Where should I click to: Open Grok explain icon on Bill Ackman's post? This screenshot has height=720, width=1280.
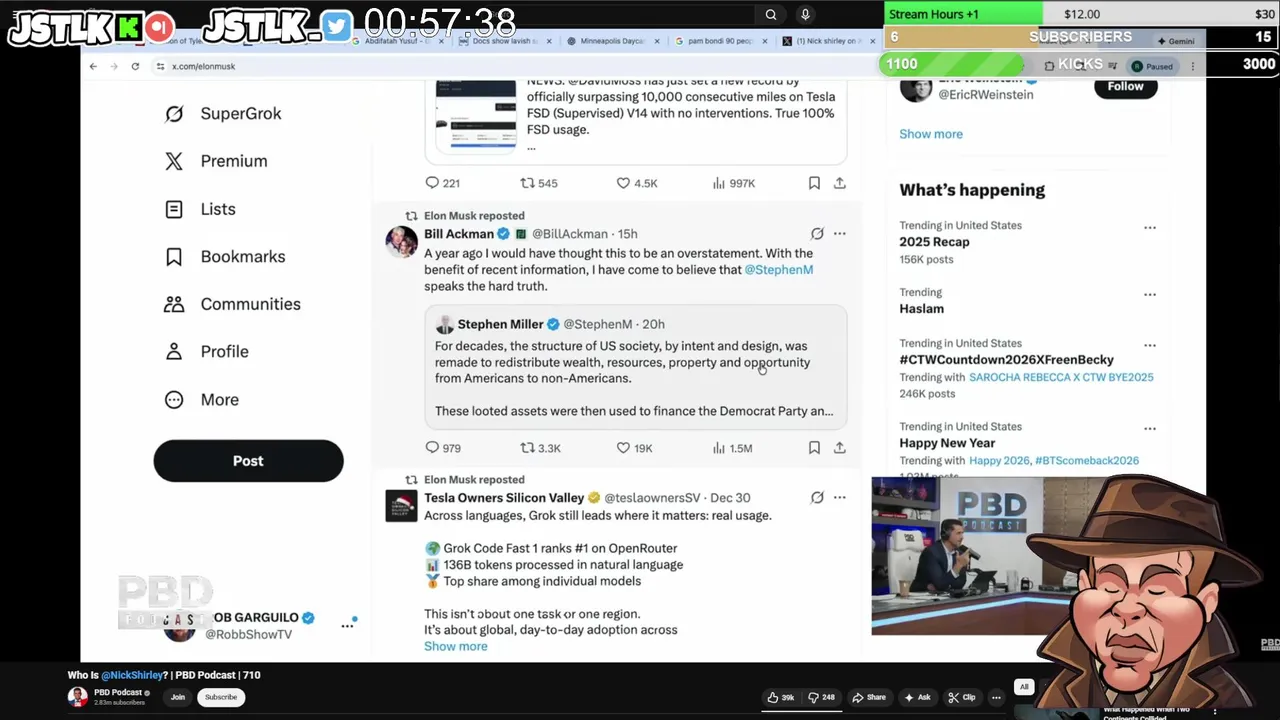coord(817,234)
